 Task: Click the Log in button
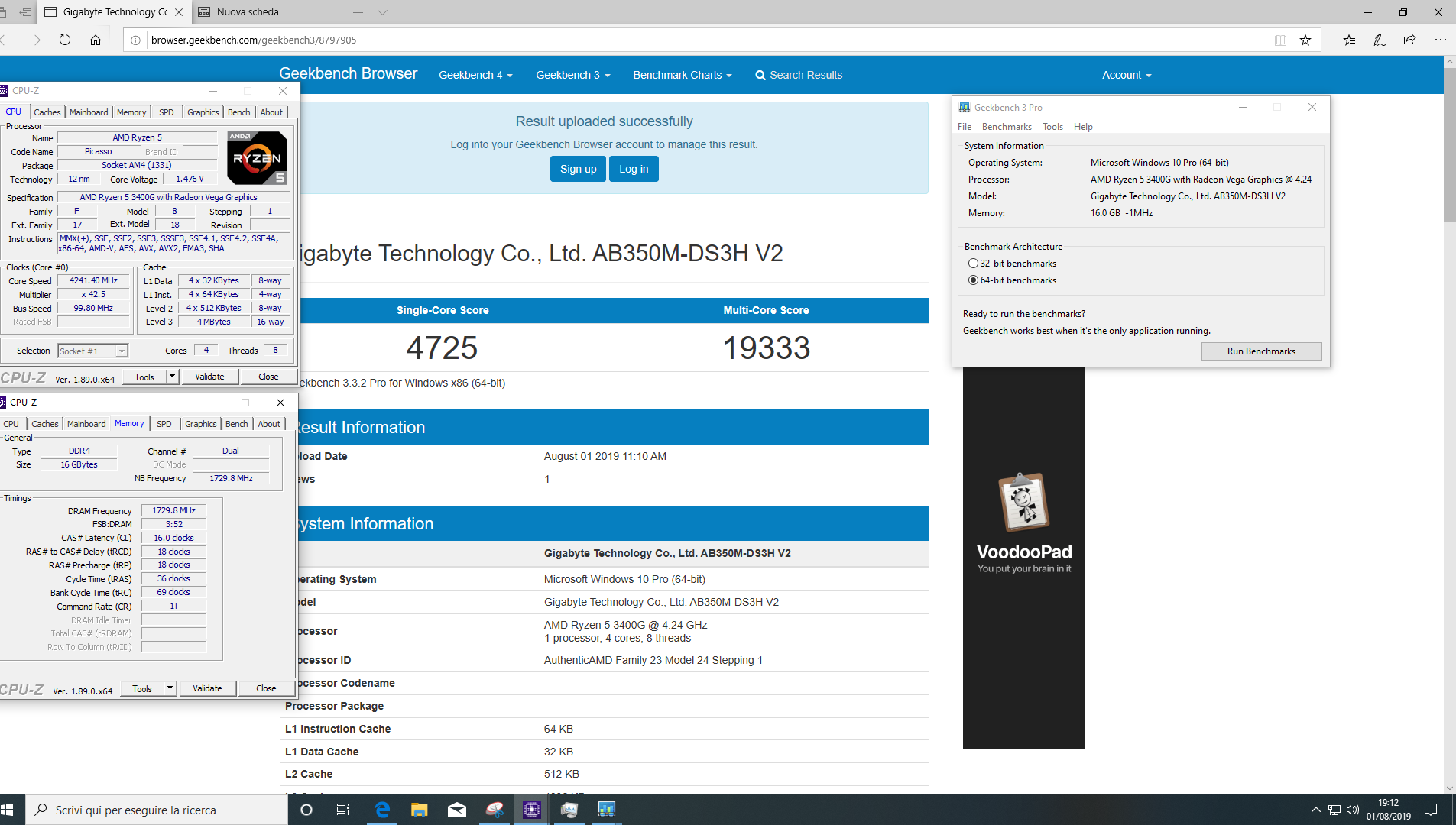click(634, 169)
